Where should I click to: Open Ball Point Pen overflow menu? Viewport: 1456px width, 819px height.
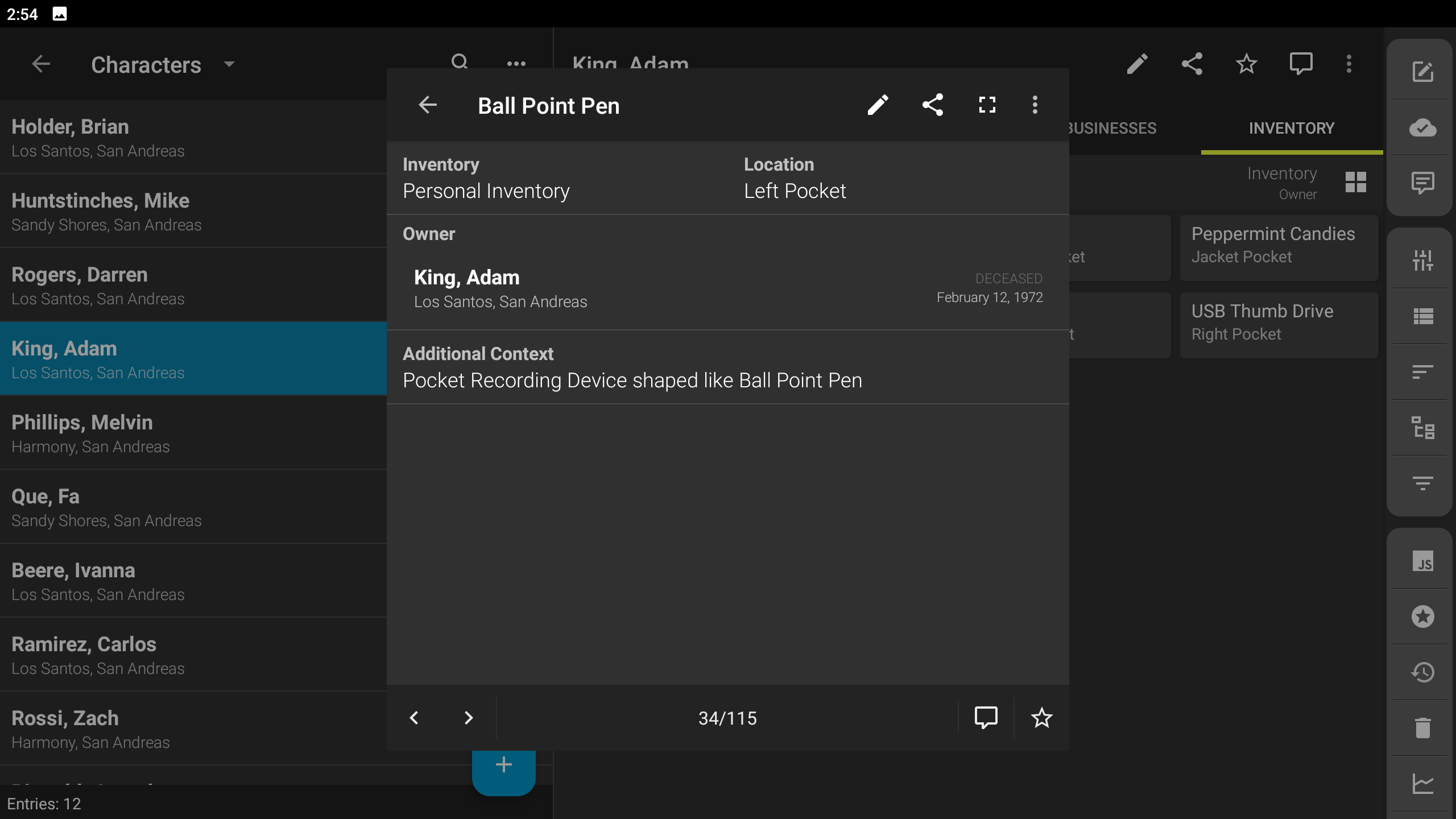click(1035, 105)
